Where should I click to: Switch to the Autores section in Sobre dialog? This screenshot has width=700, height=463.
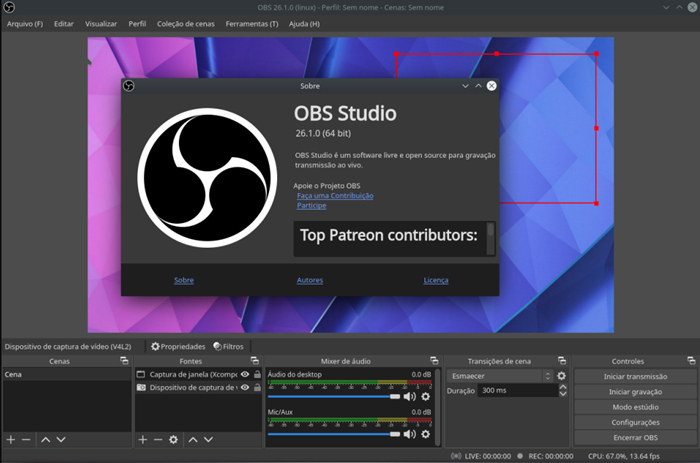310,281
